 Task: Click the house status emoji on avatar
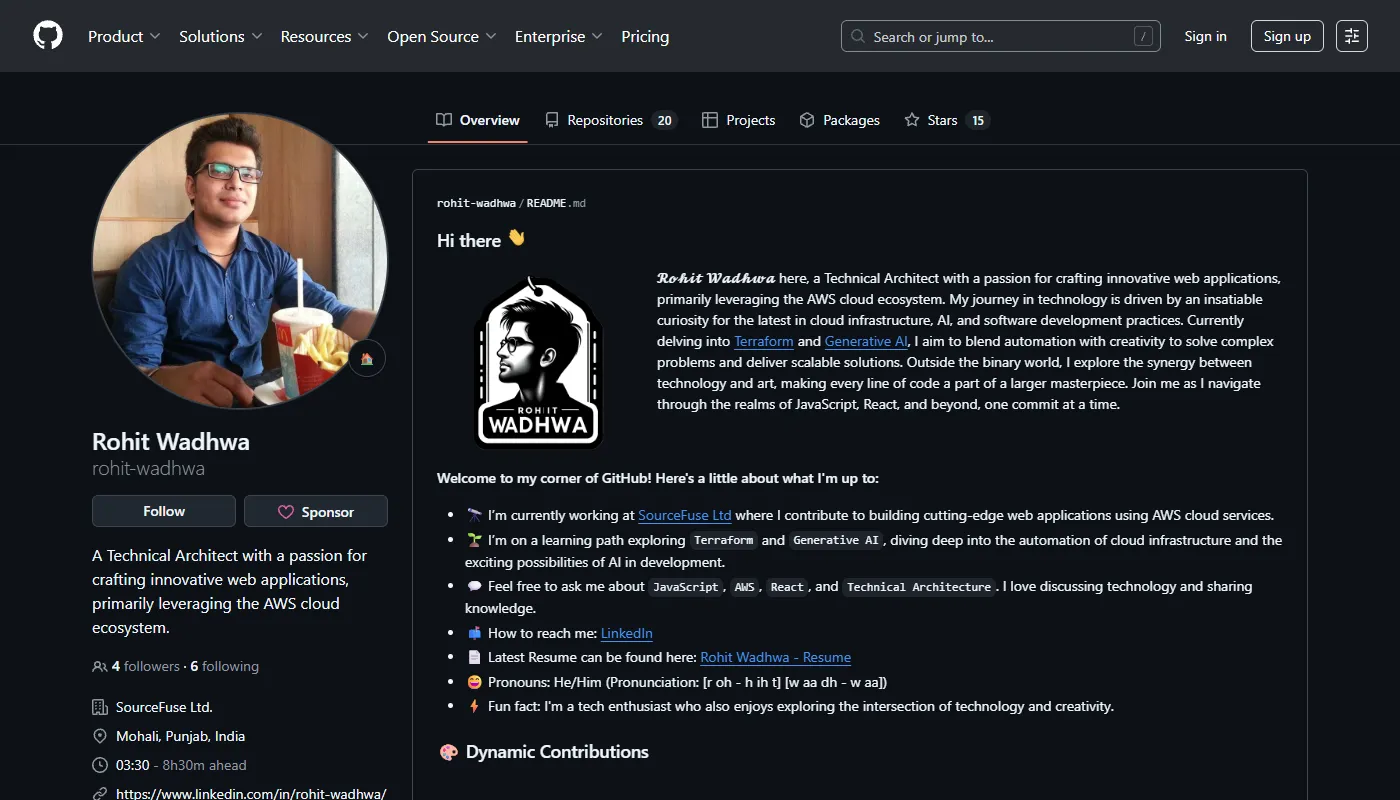(367, 358)
